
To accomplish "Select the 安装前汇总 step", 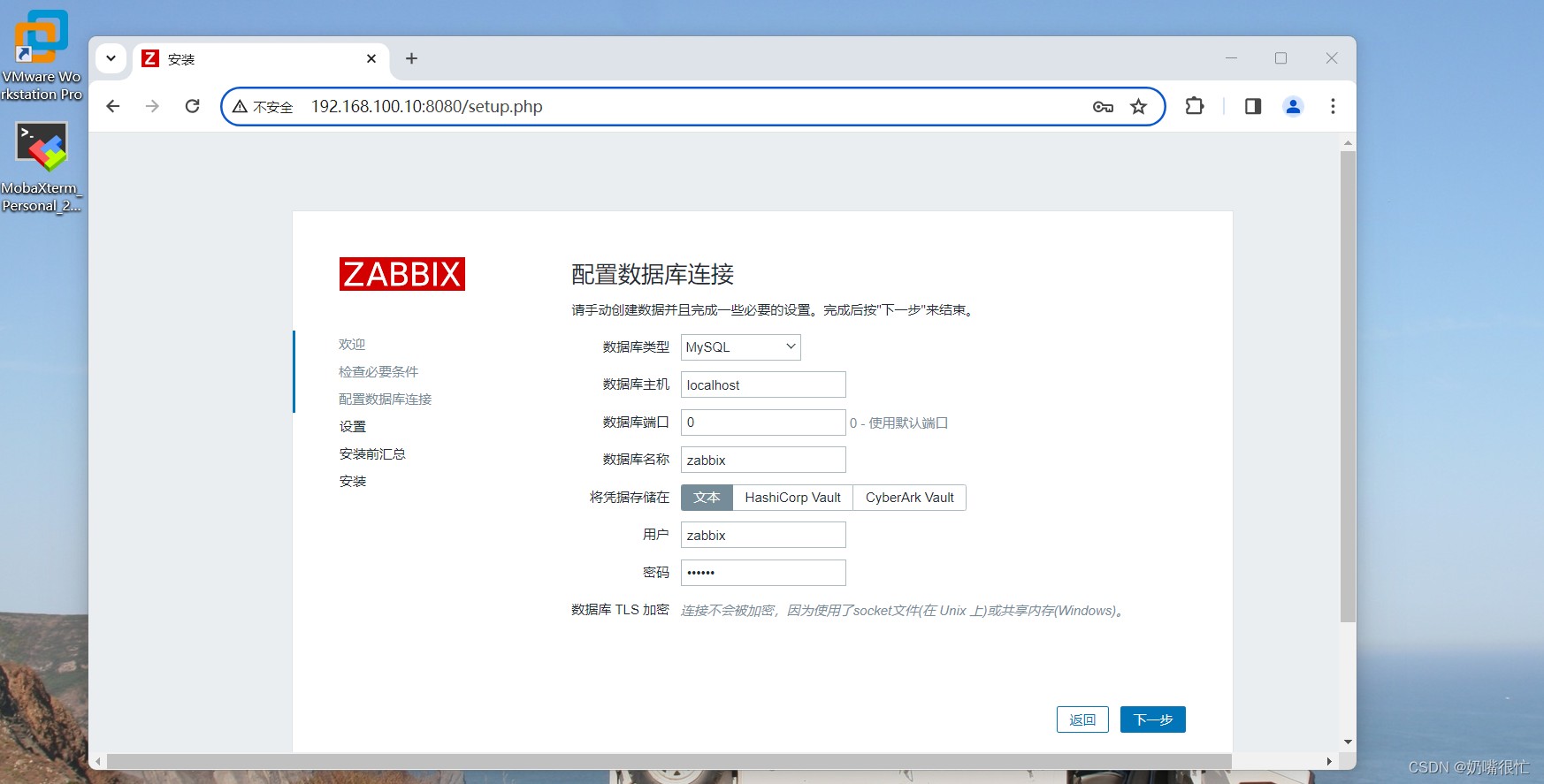I will [372, 454].
